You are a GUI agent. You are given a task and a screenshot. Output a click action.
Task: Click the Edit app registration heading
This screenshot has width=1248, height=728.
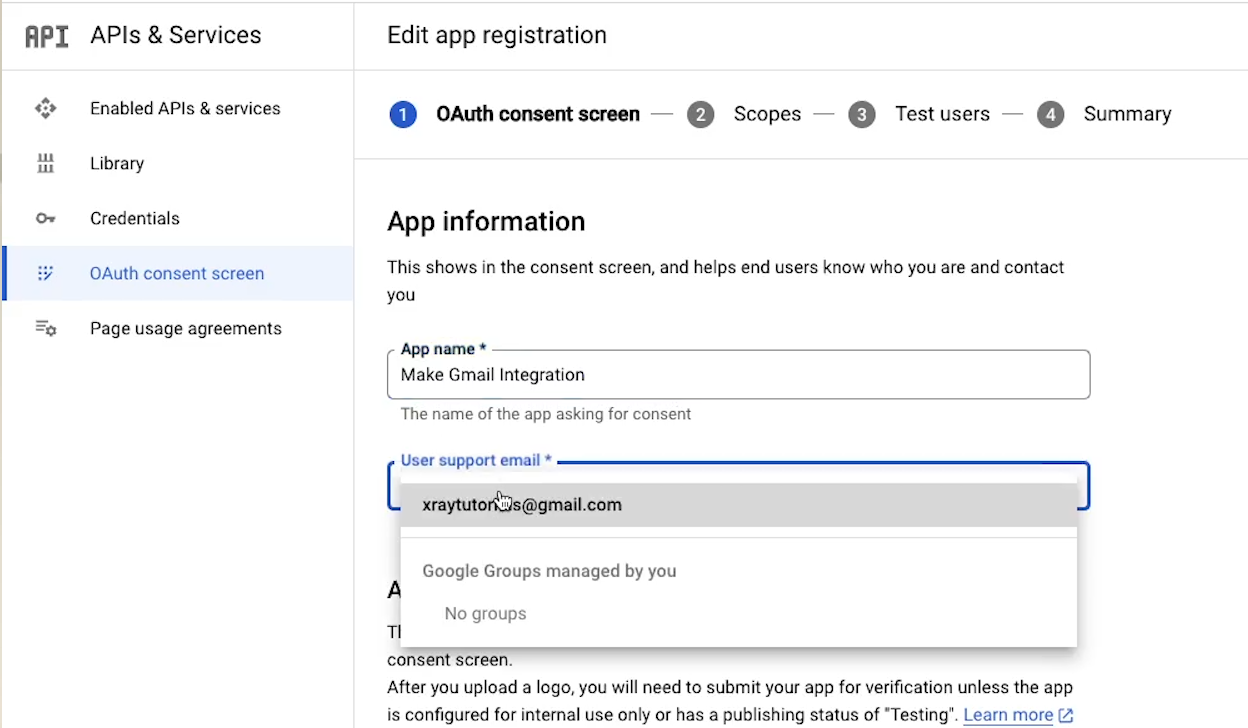click(x=497, y=35)
